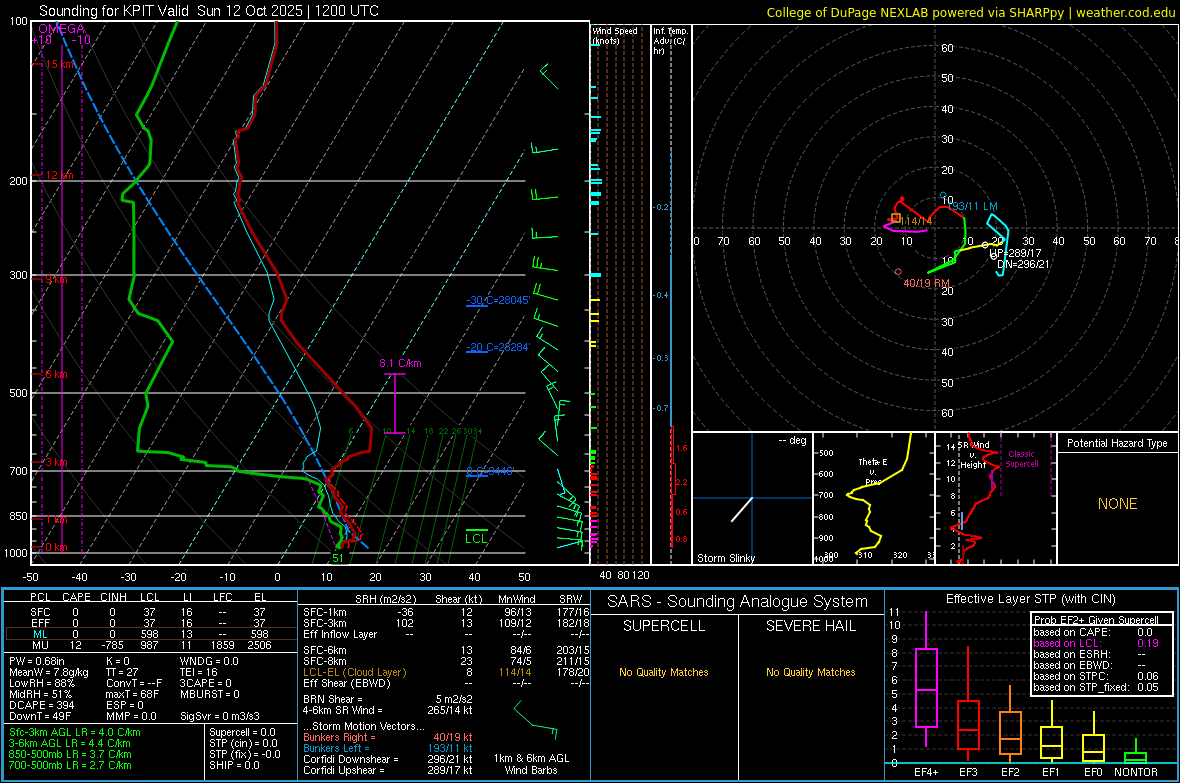Click the 40/19 RM hodograph label
Viewport: 1180px width, 783px height.
[x=927, y=283]
